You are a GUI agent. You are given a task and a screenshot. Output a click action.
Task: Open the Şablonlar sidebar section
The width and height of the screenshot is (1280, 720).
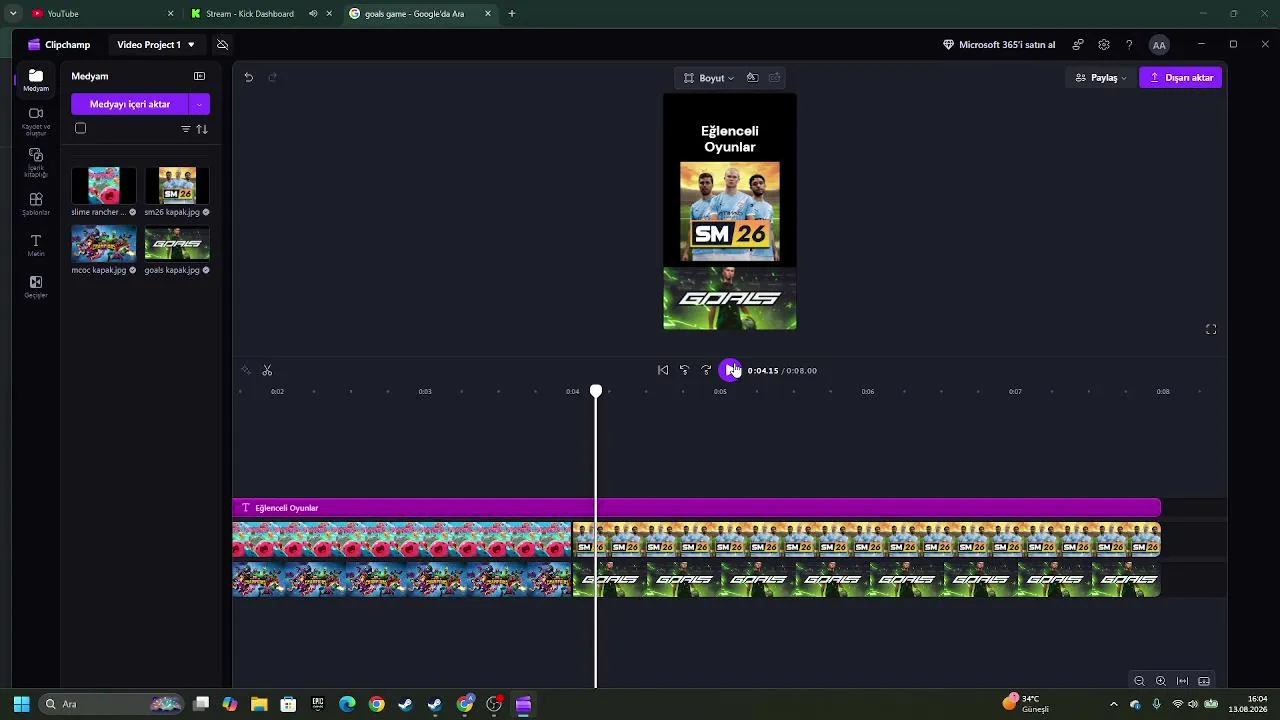tap(36, 204)
